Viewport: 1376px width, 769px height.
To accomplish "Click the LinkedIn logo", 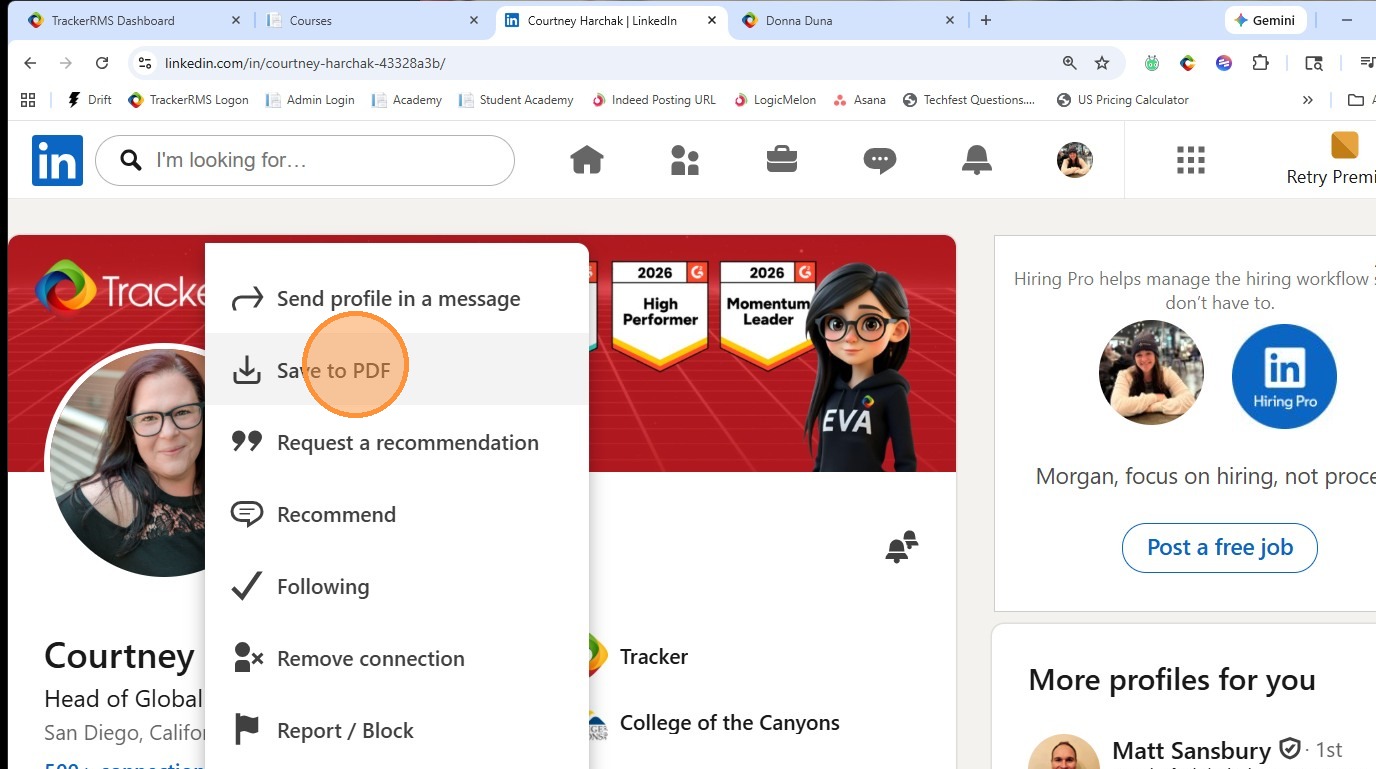I will 57,160.
